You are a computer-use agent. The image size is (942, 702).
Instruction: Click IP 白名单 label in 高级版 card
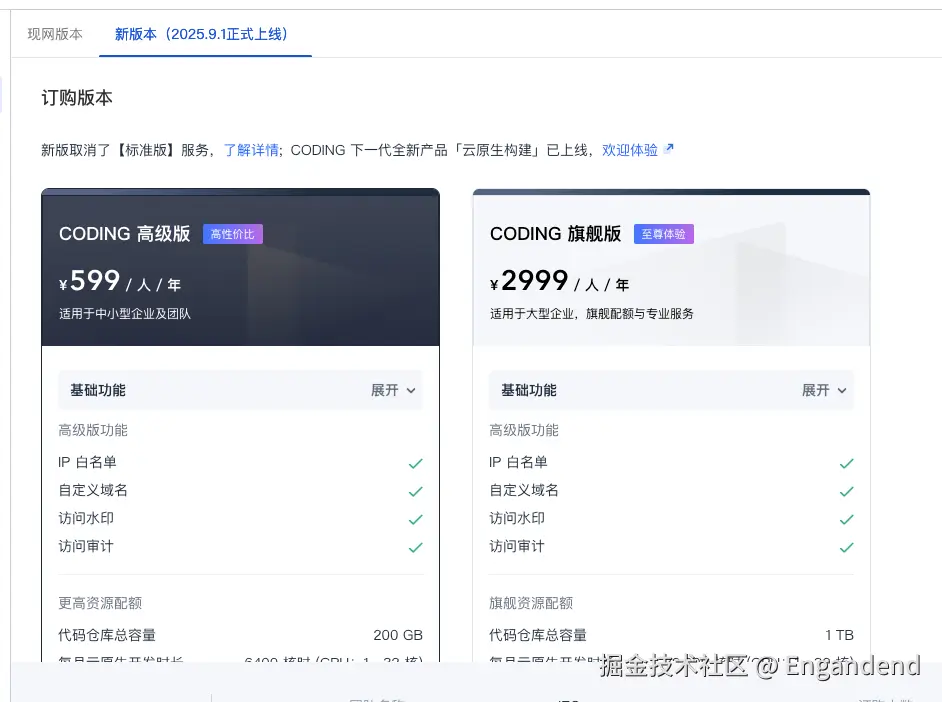[x=88, y=462]
